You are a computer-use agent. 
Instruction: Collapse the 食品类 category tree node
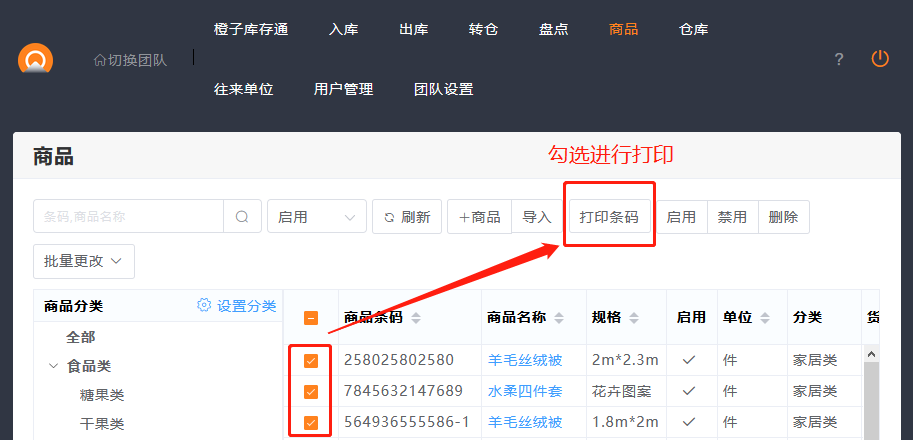coord(53,367)
